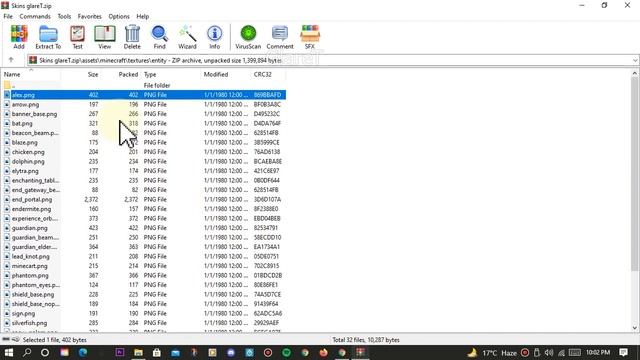
Task: Open the Tools menu
Action: click(x=64, y=16)
